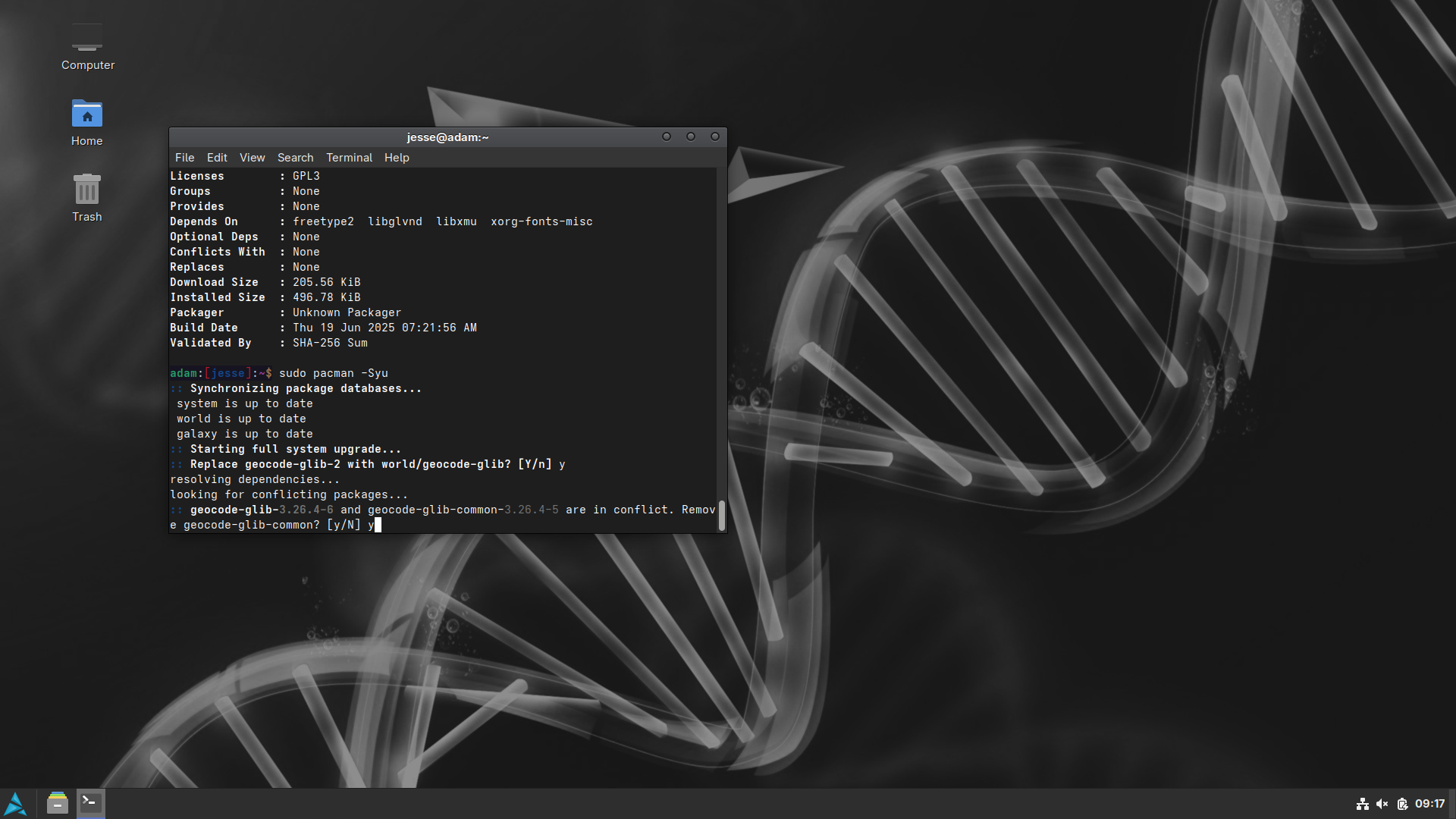
Task: Click the 'Licenses' GPL3 row
Action: (x=245, y=176)
